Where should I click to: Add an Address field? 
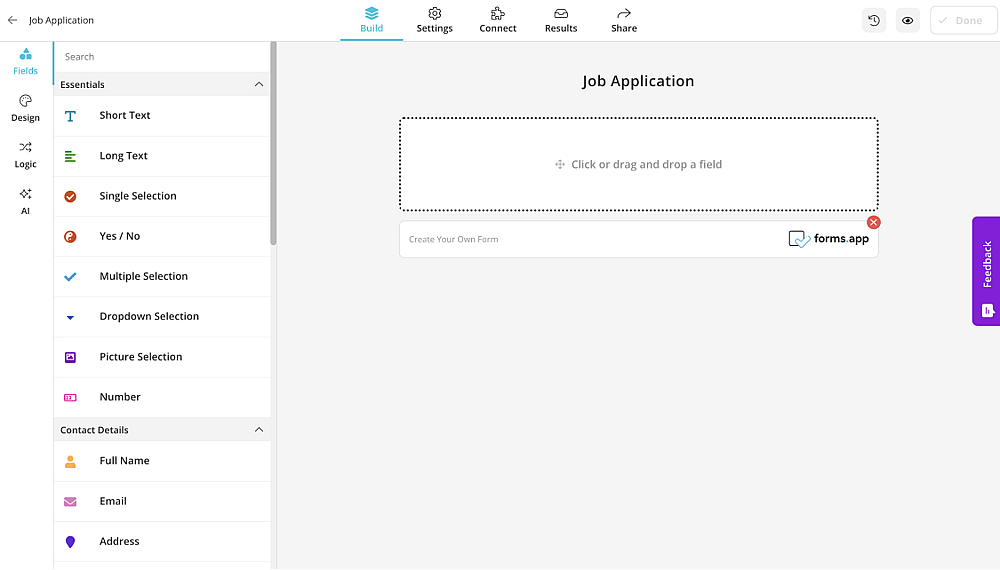[x=162, y=541]
